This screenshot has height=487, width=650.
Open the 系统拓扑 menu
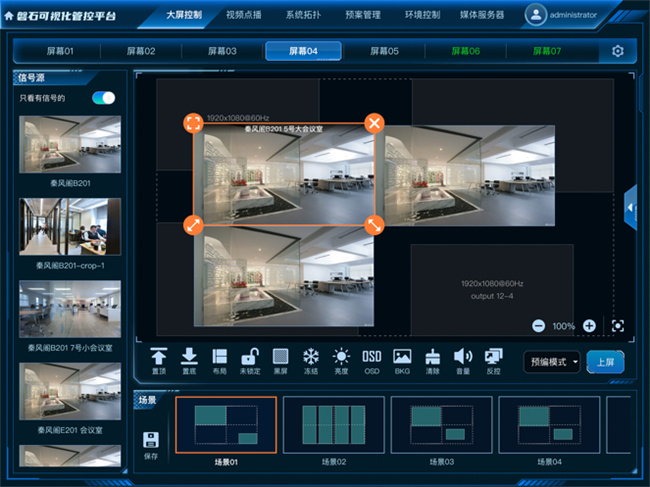pyautogui.click(x=303, y=15)
